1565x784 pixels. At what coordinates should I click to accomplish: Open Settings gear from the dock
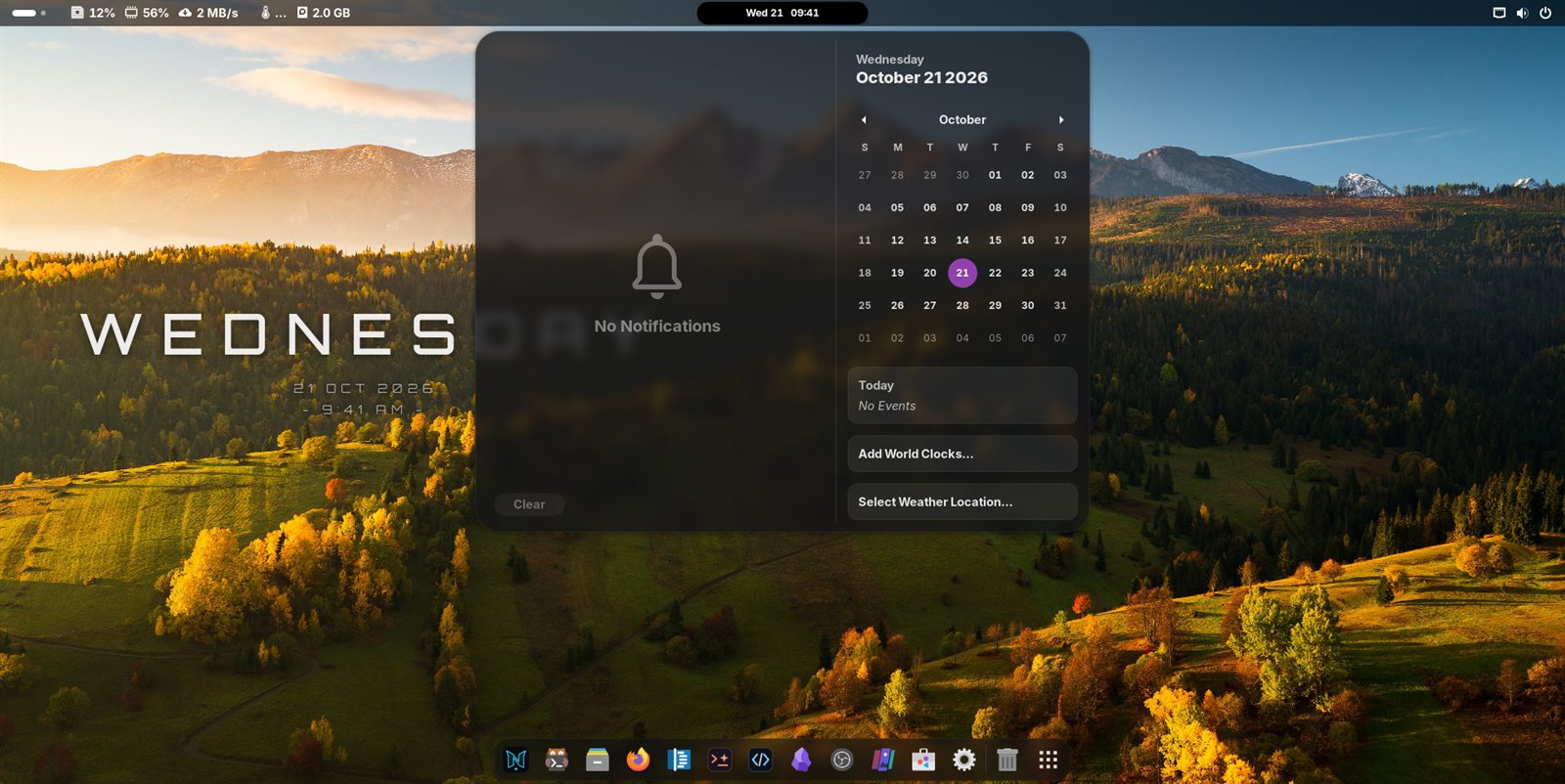964,760
